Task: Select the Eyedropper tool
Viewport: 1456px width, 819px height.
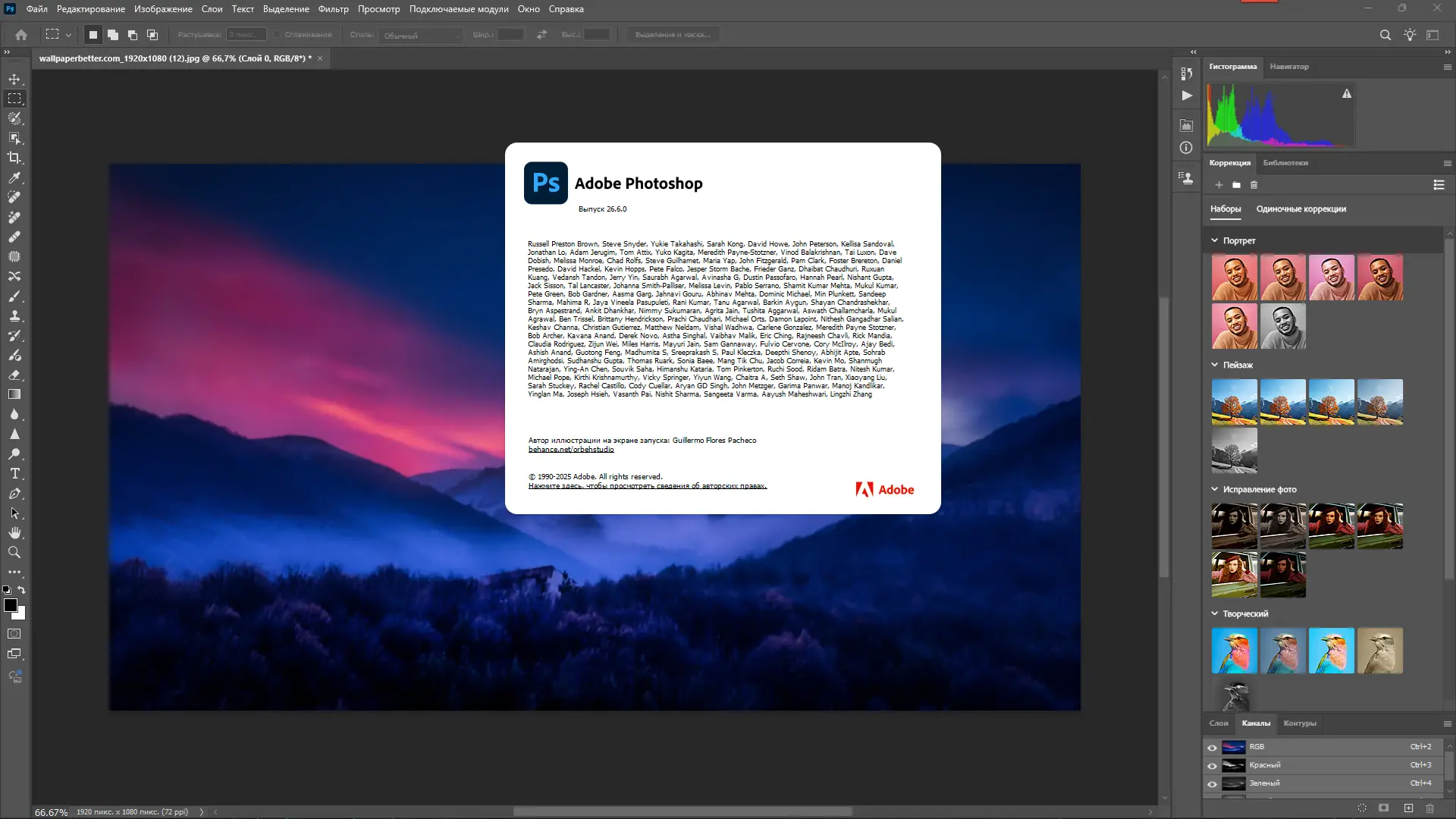Action: [x=14, y=177]
